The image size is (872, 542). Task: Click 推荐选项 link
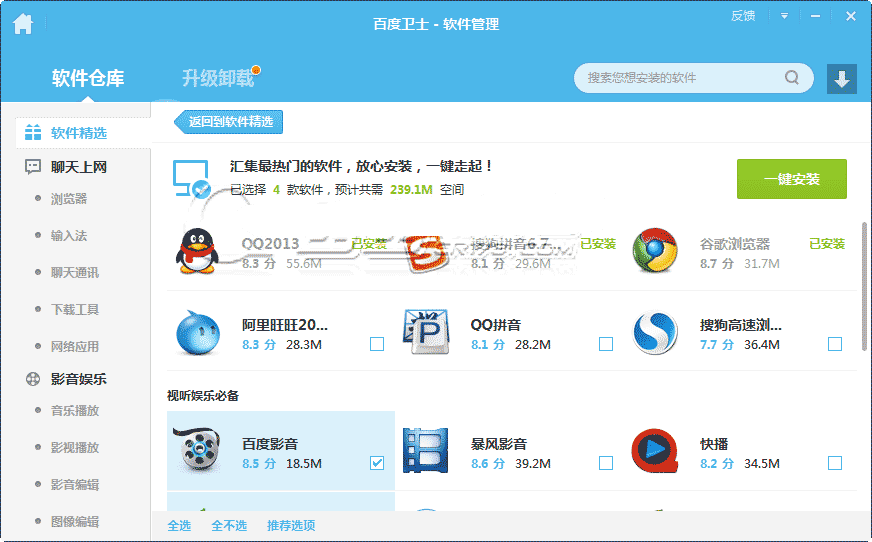291,525
